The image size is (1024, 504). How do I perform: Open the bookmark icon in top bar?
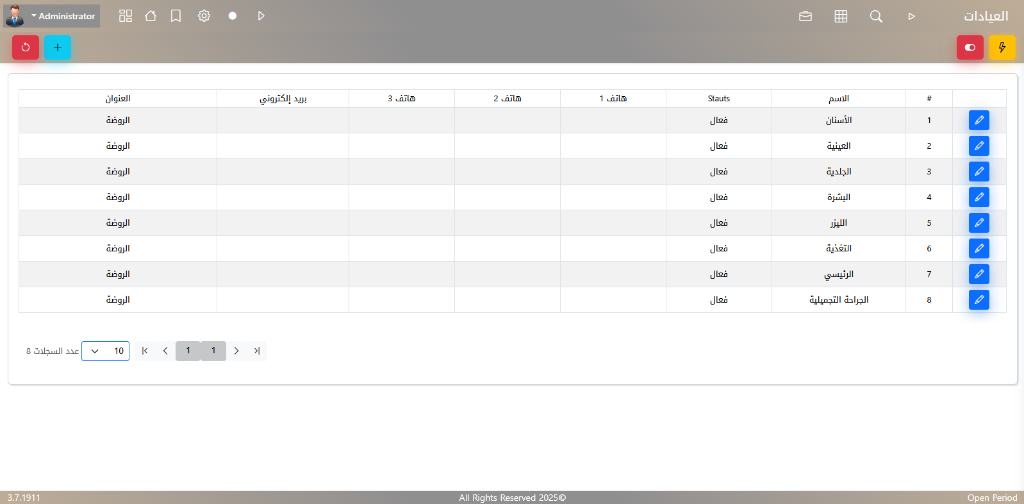click(x=176, y=16)
